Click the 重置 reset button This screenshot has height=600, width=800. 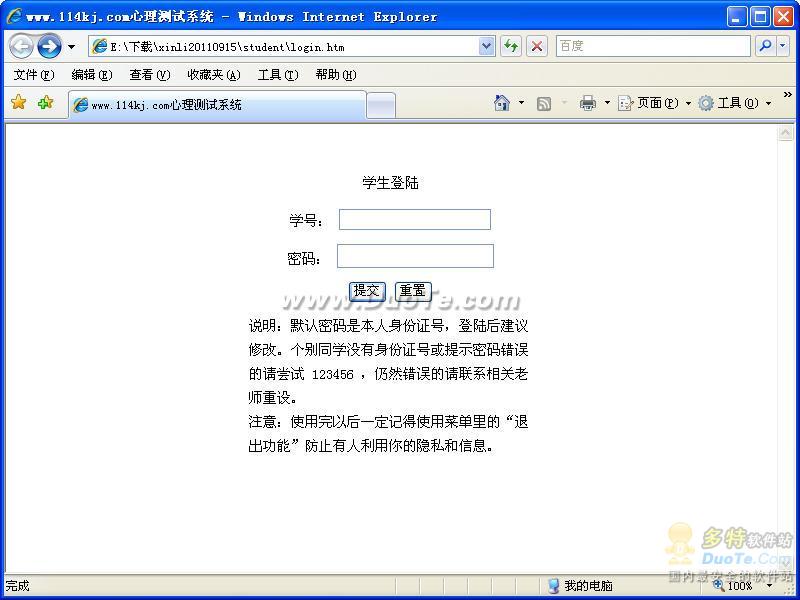click(413, 291)
